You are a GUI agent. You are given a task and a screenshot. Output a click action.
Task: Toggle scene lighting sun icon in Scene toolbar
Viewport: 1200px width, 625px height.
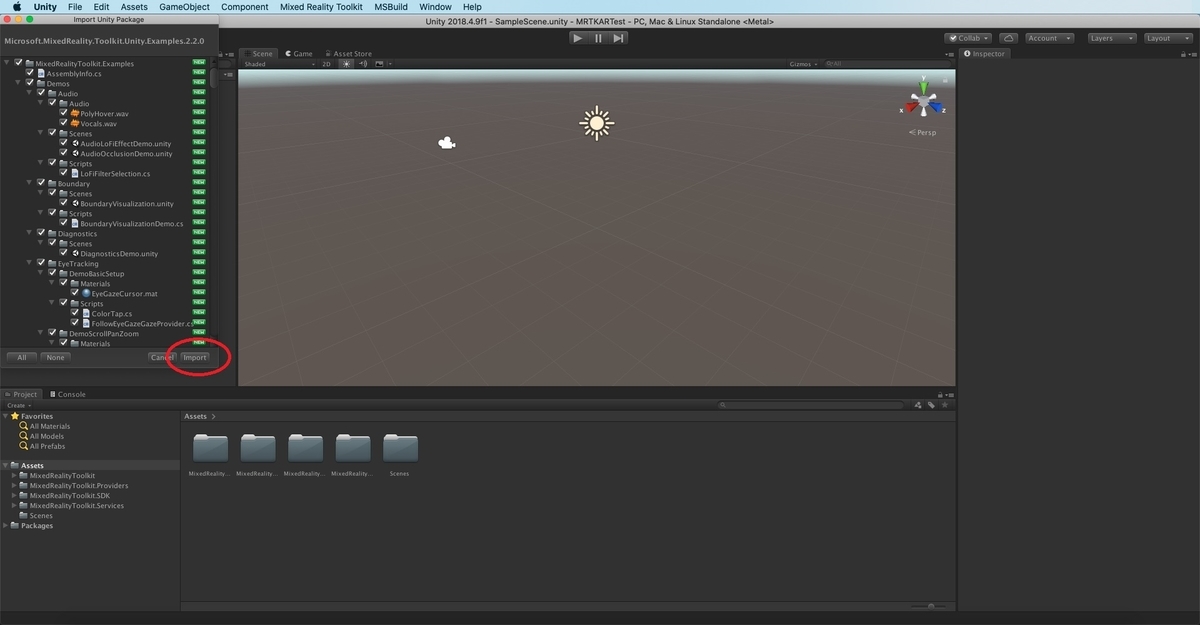(x=347, y=64)
